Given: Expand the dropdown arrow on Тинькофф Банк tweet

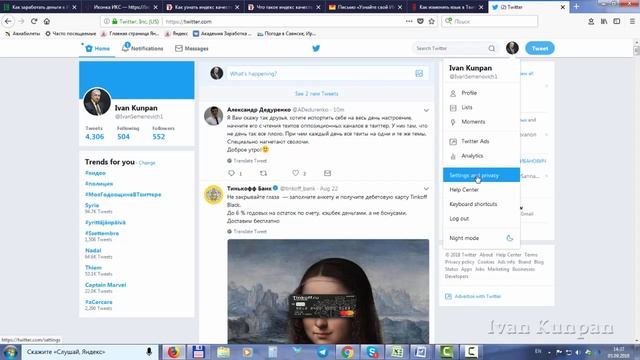Looking at the screenshot, I should click(426, 189).
